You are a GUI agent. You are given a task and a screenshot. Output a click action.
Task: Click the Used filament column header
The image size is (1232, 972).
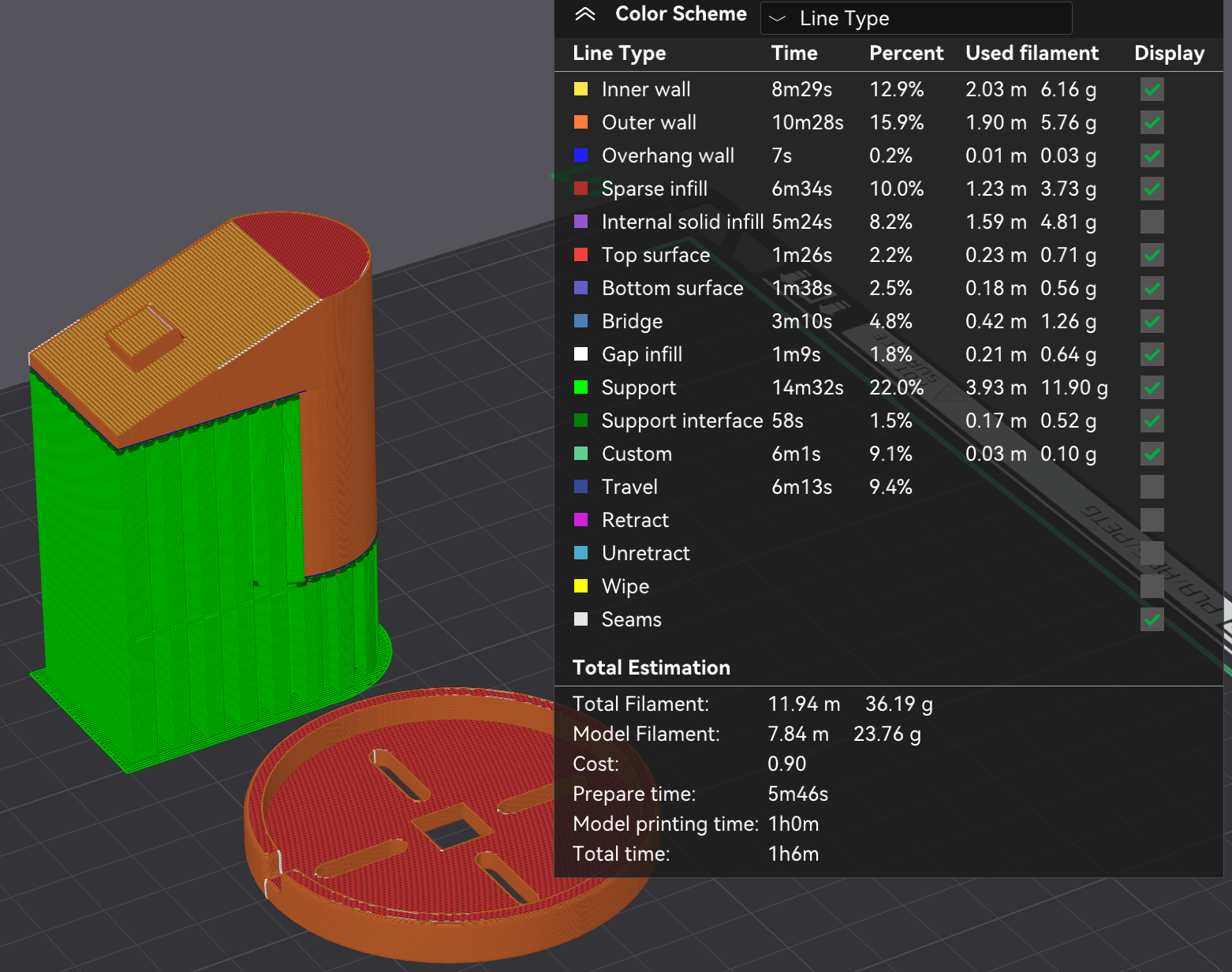[1032, 53]
